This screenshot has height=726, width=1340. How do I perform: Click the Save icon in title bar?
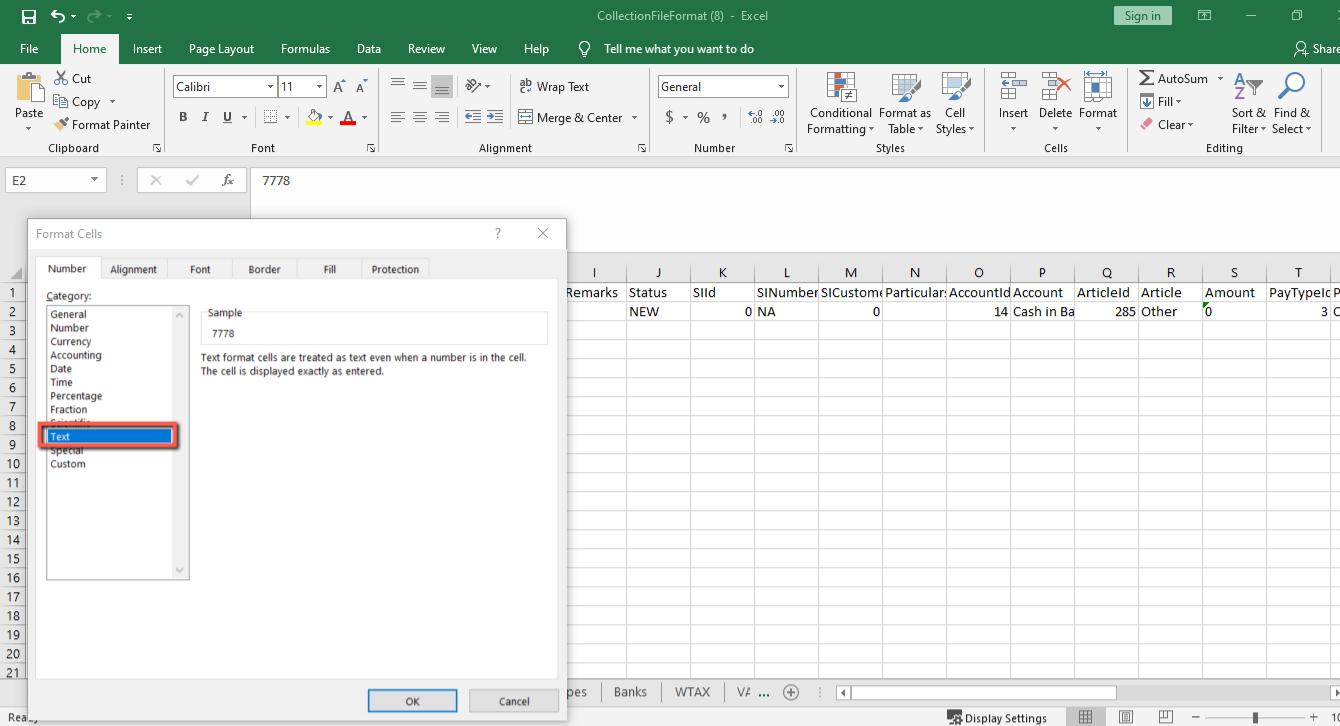28,16
